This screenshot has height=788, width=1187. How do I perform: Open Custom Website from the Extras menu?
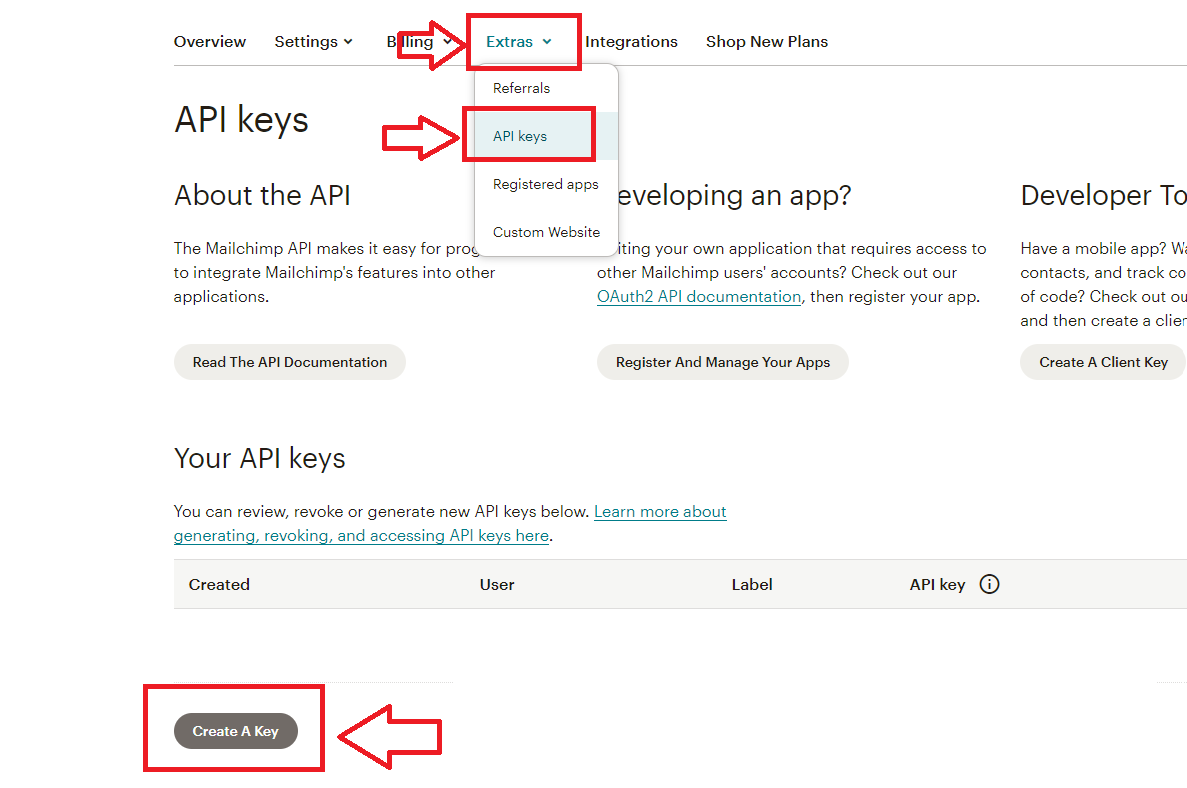pyautogui.click(x=547, y=232)
